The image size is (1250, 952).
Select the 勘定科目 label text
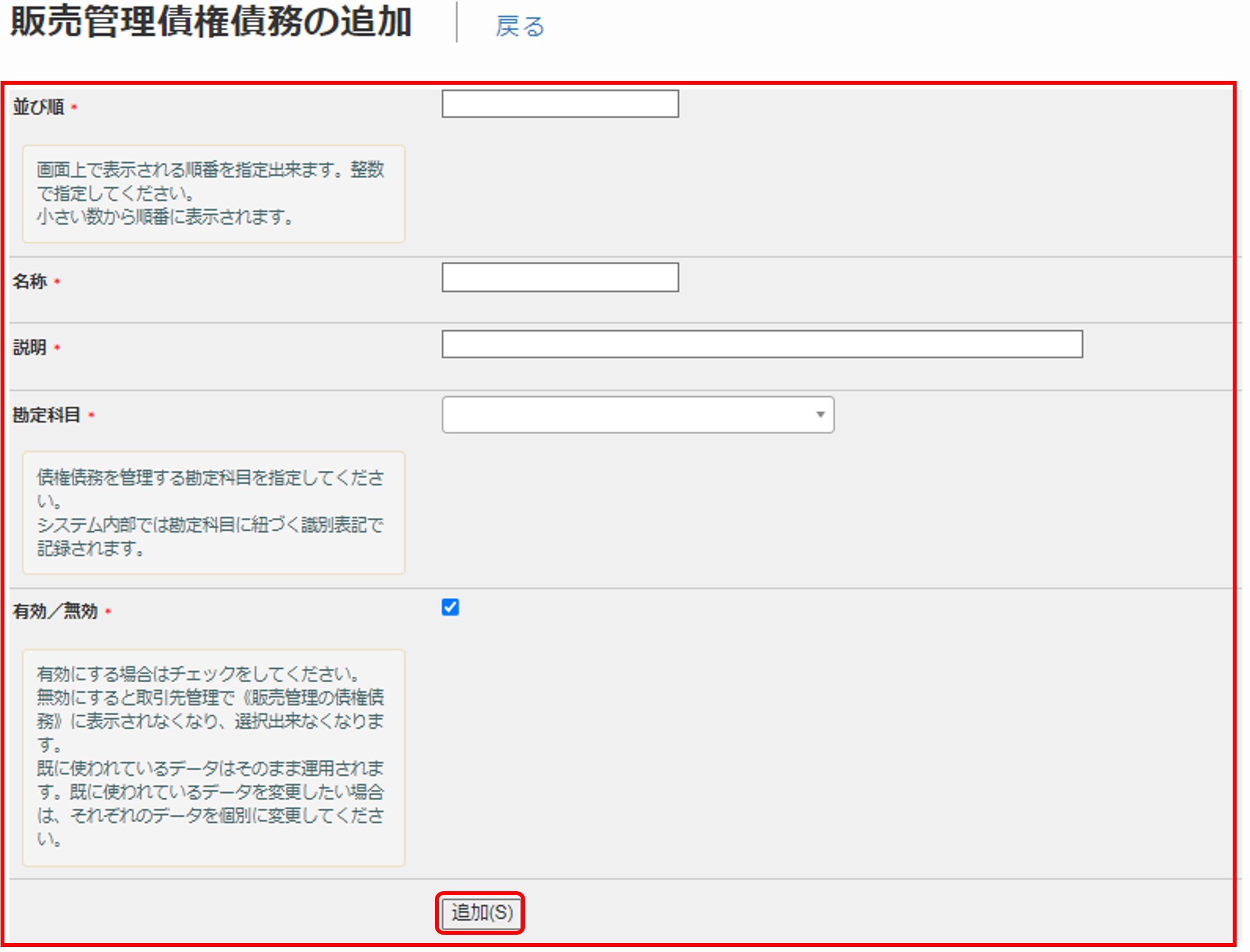[x=46, y=415]
